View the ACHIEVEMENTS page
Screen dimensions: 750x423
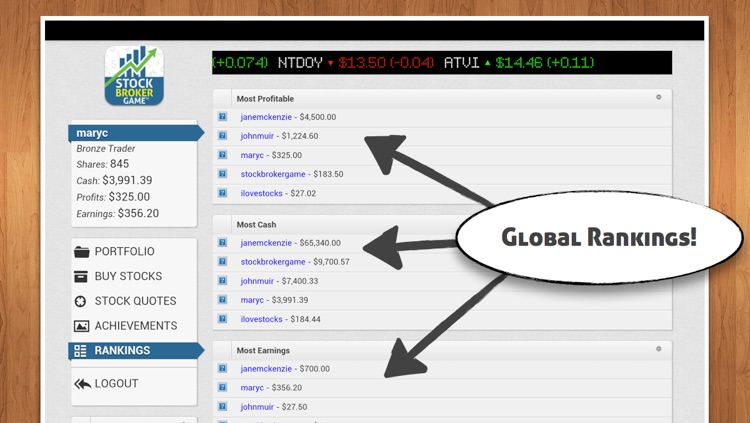(136, 326)
